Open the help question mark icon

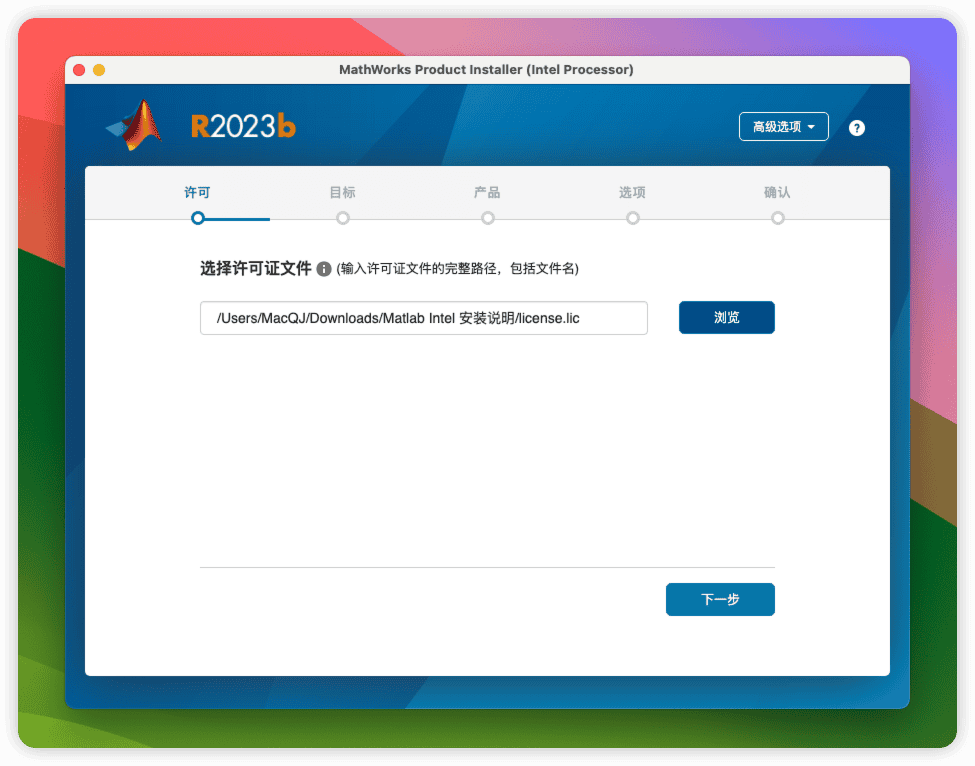[857, 127]
